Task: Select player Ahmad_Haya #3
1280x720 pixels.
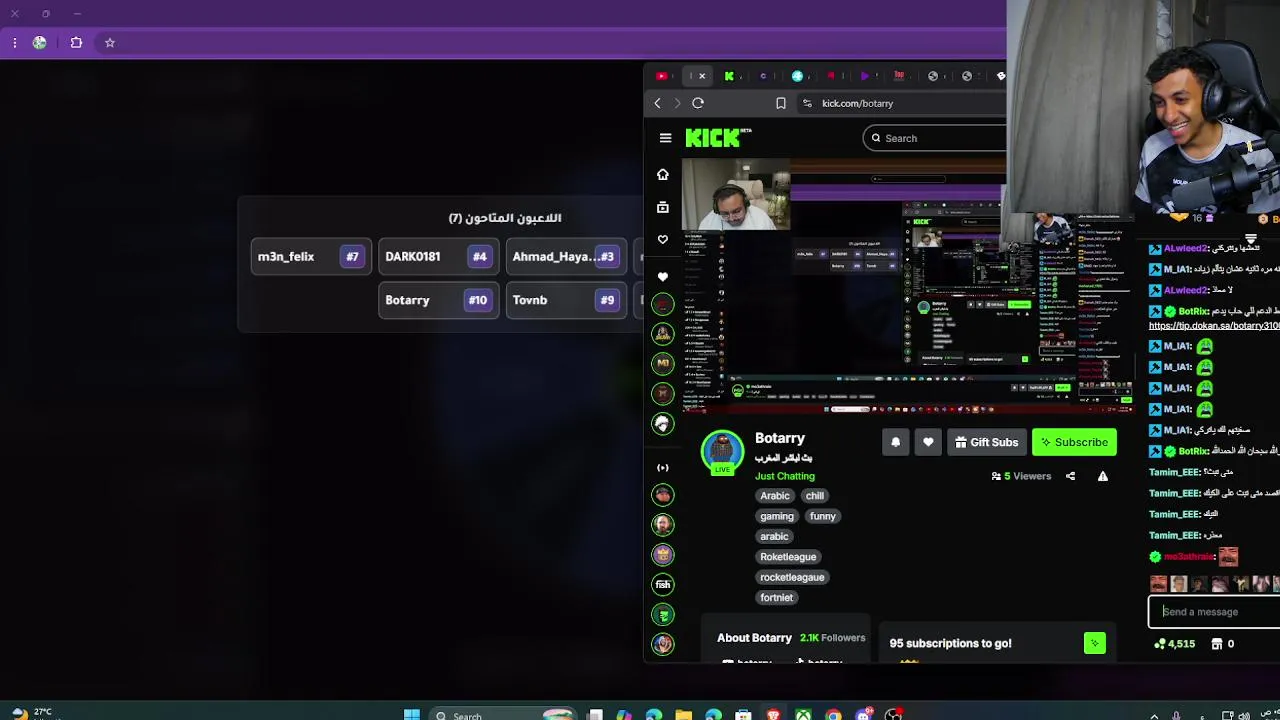Action: tap(566, 257)
